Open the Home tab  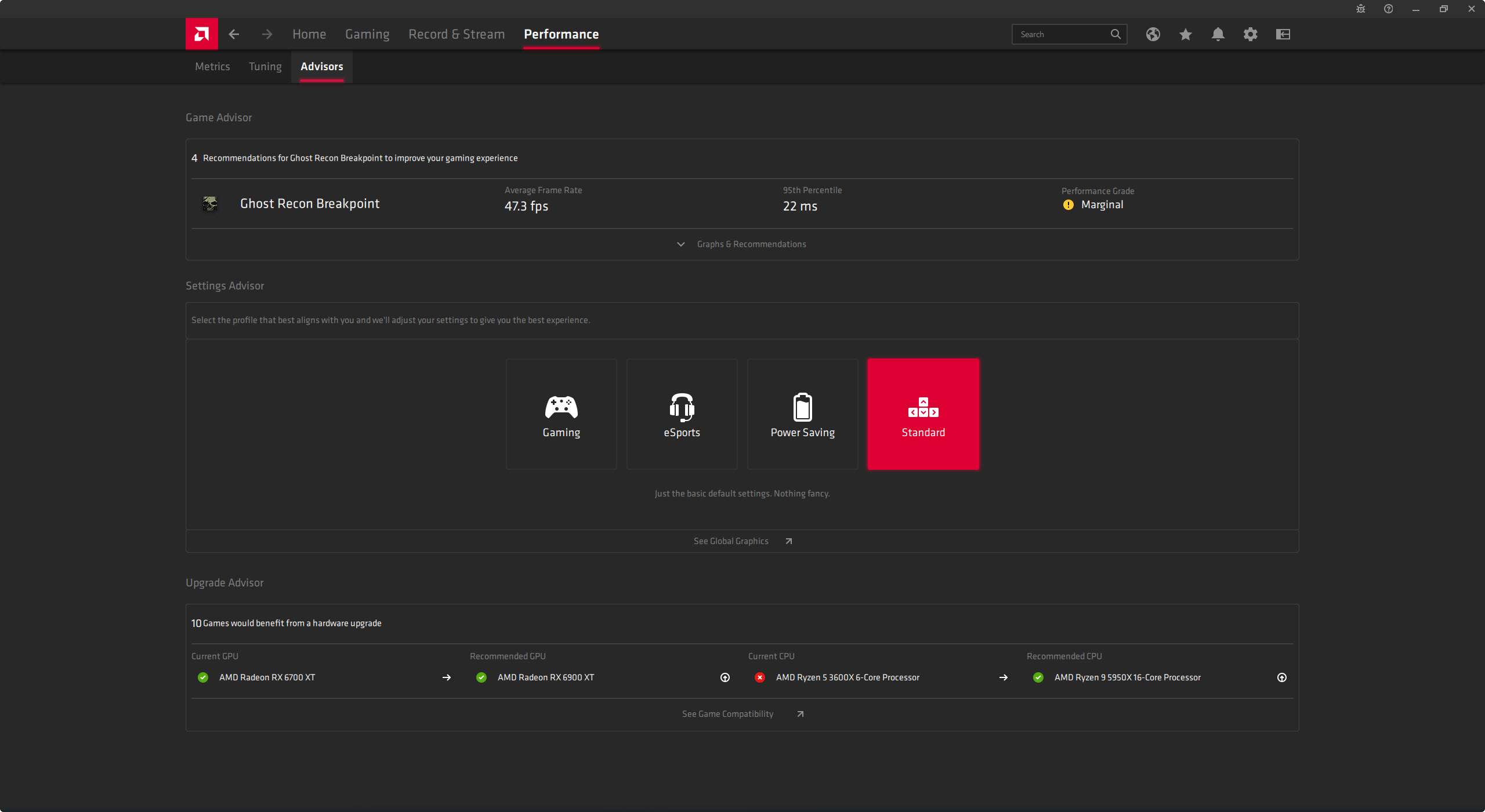tap(309, 34)
